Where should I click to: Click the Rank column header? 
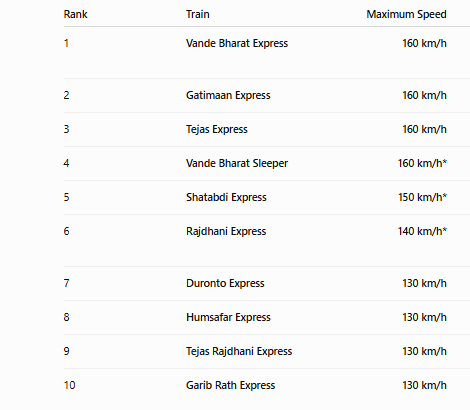click(x=75, y=14)
